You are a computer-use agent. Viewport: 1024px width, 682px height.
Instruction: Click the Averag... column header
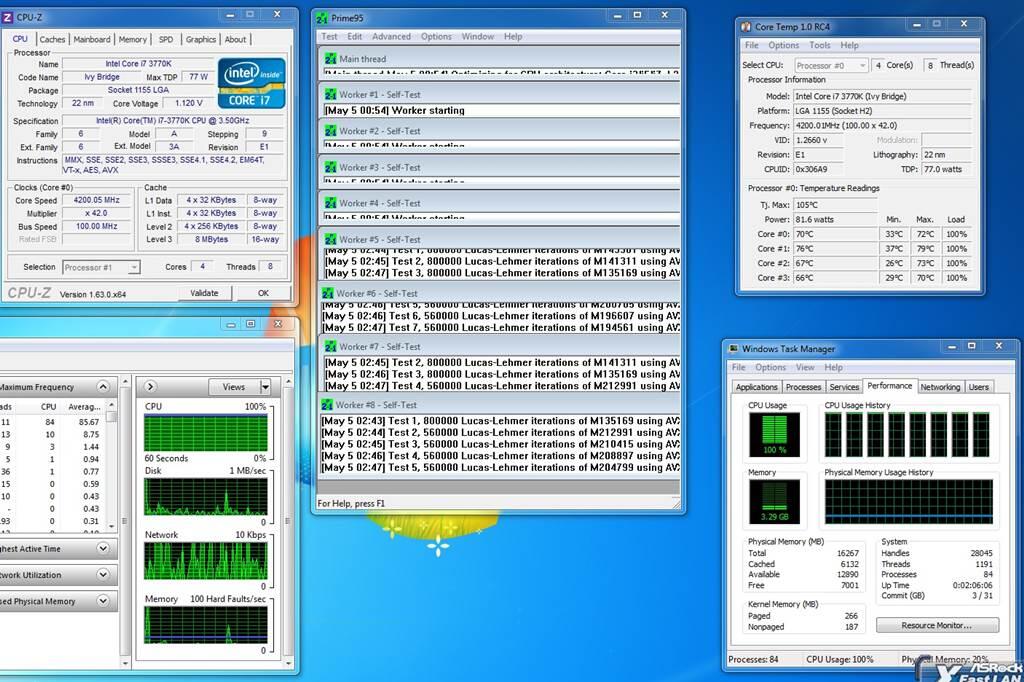pyautogui.click(x=84, y=406)
